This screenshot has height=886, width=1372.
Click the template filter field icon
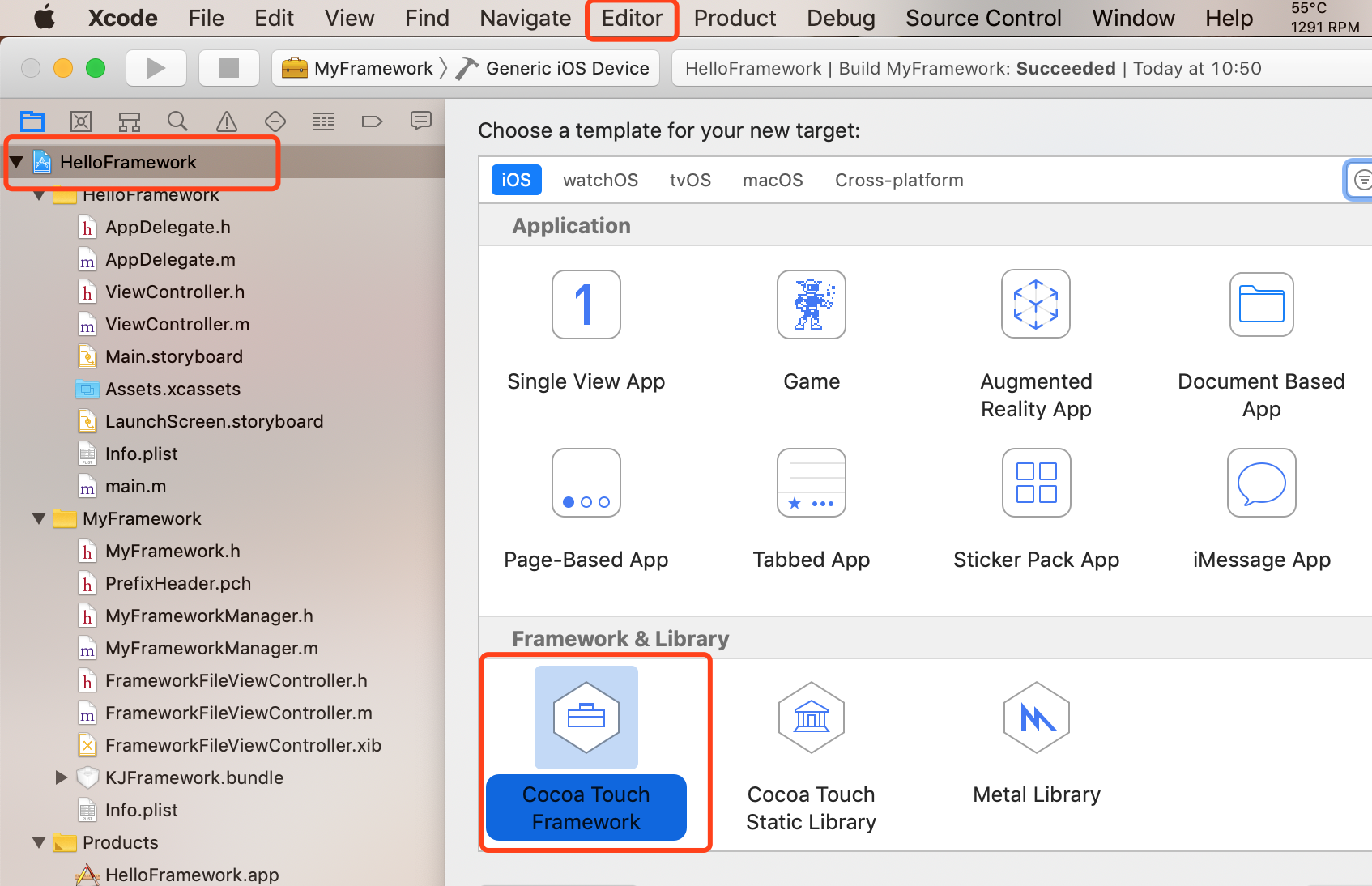pyautogui.click(x=1362, y=180)
